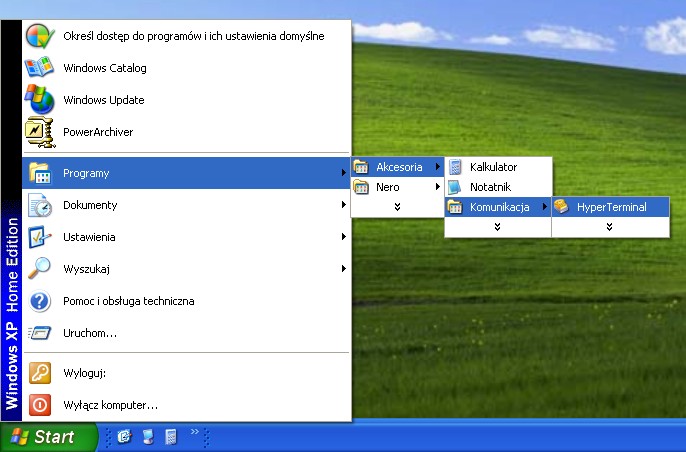Show more items below HyperTerminal chevron

pos(609,227)
